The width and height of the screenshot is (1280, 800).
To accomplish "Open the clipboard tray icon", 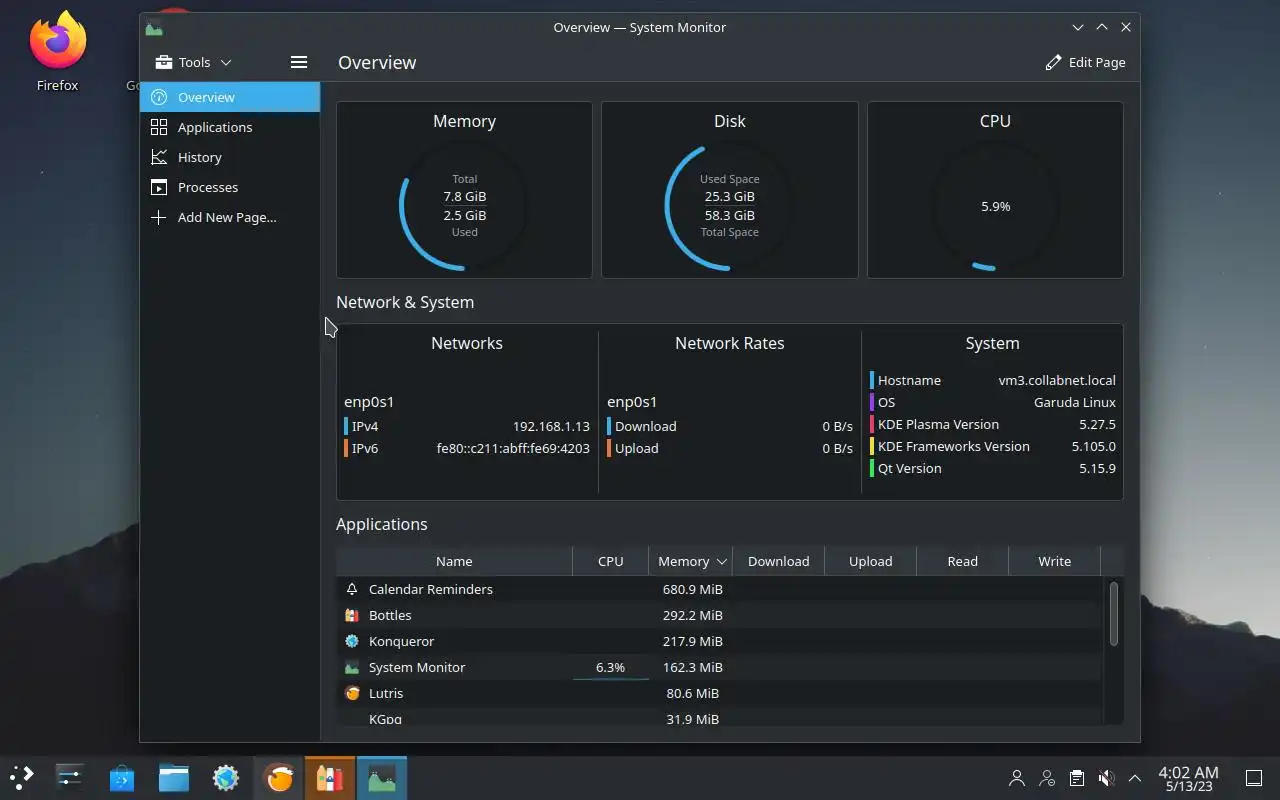I will tap(1076, 777).
